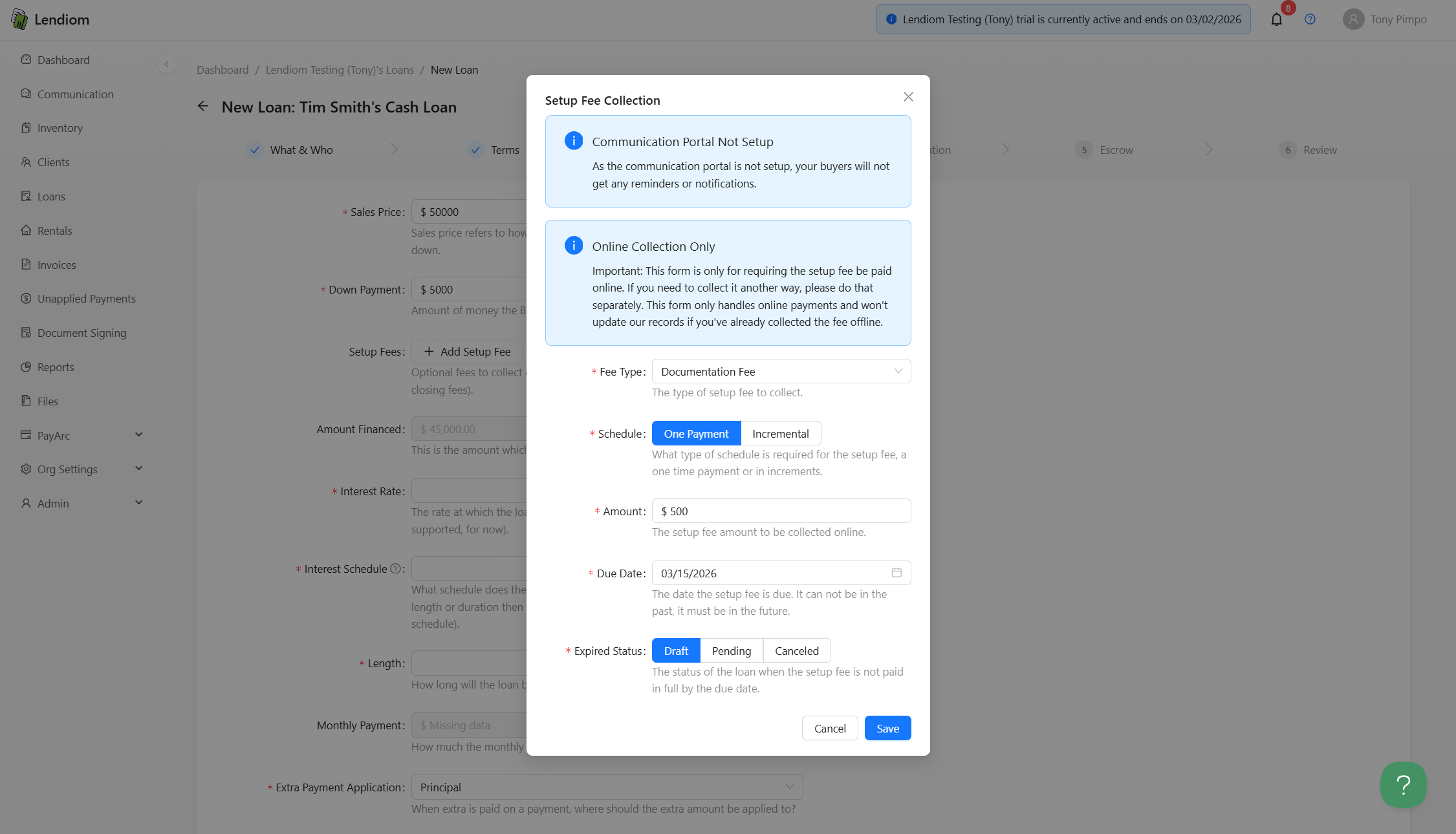
Task: Click the Dashboard sidebar icon
Action: point(26,59)
